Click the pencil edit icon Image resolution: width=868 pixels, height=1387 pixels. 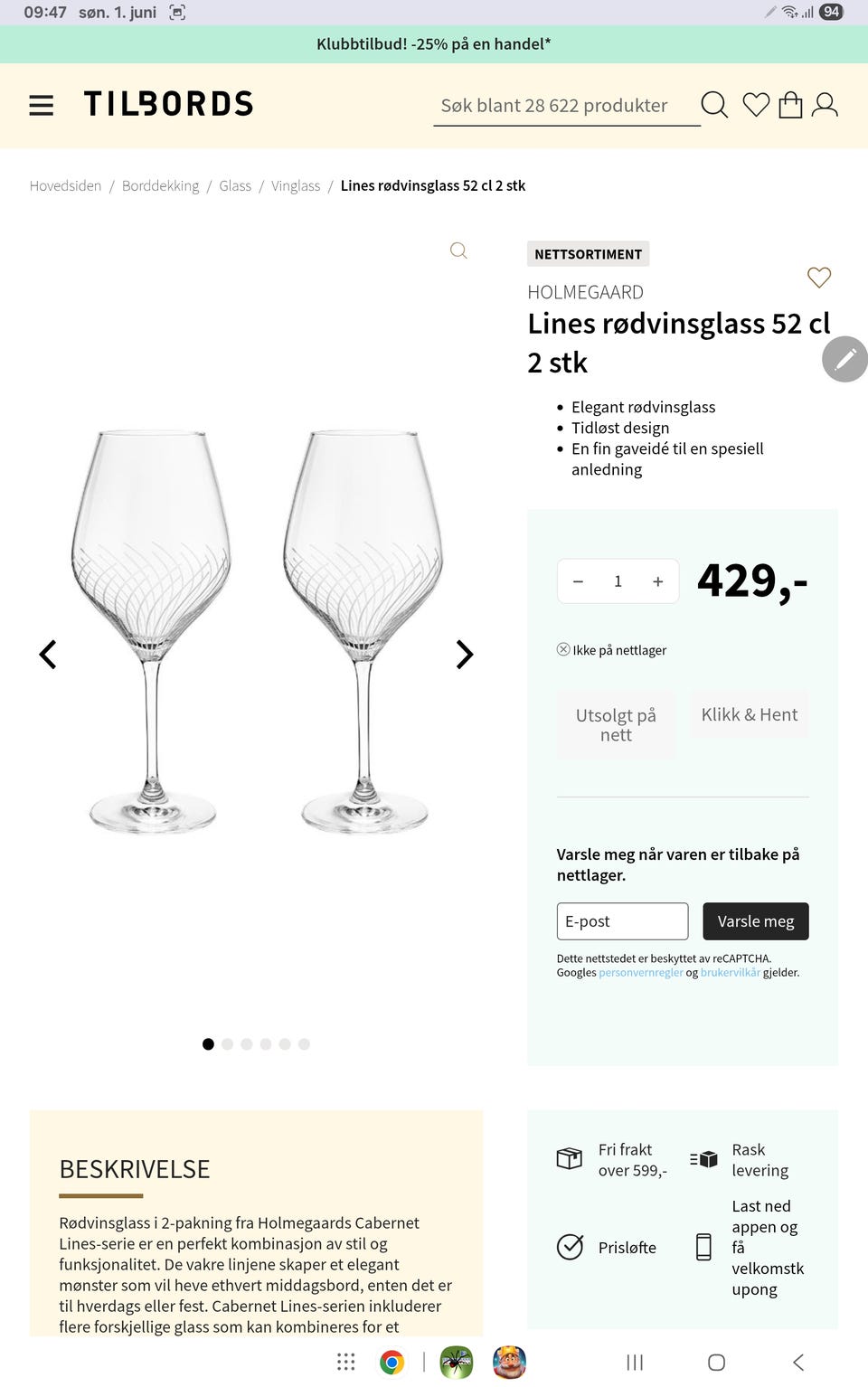[844, 359]
